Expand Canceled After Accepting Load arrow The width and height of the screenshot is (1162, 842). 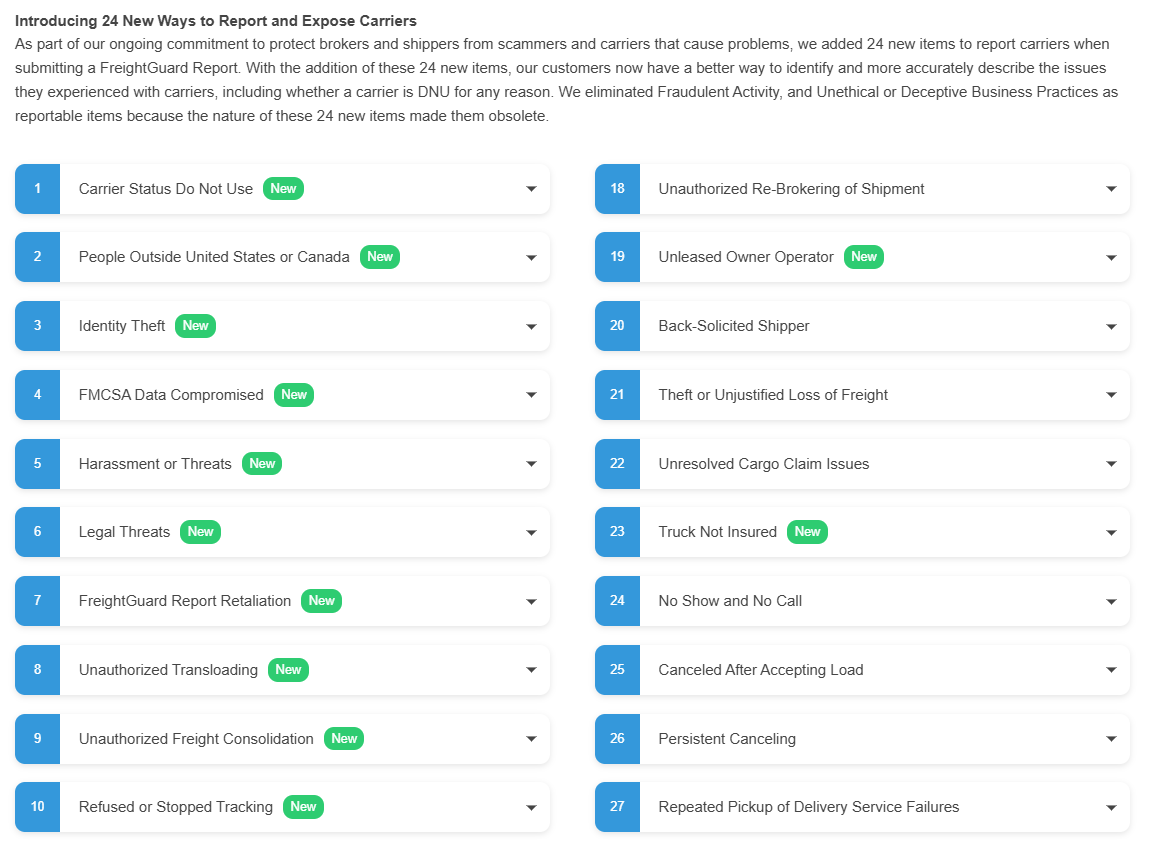[x=1111, y=670]
